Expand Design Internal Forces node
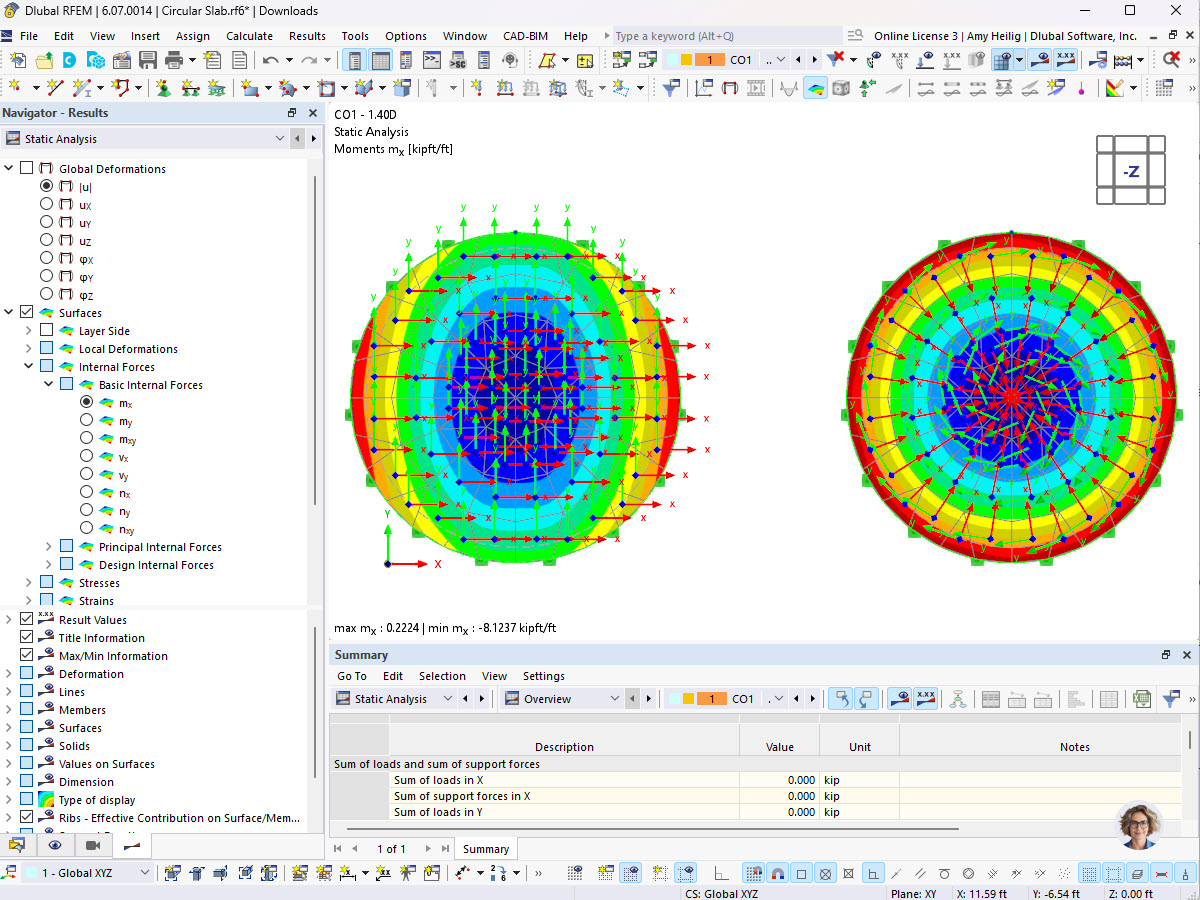 (x=48, y=565)
